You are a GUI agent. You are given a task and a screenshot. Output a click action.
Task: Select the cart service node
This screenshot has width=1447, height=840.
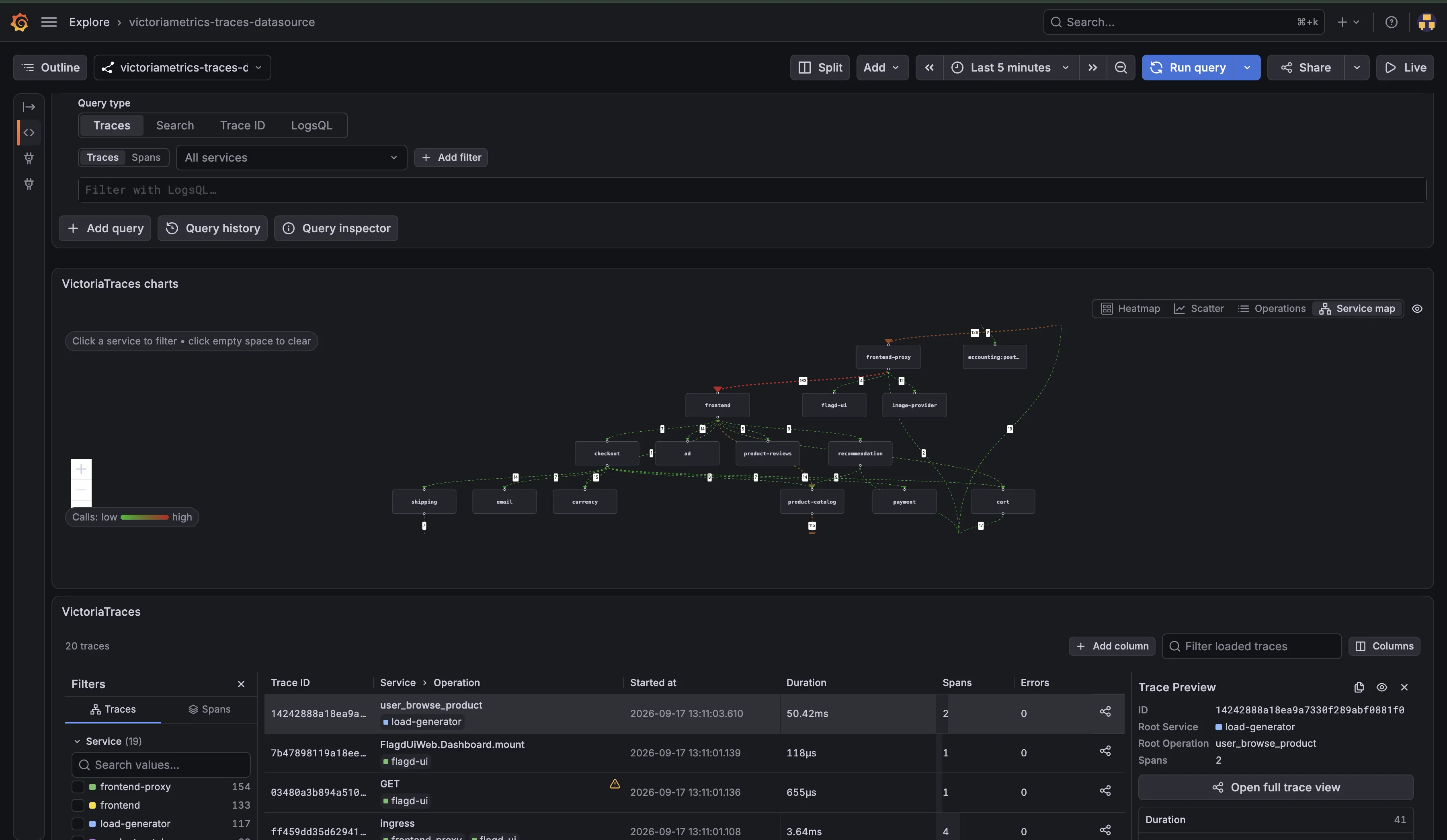[1002, 501]
